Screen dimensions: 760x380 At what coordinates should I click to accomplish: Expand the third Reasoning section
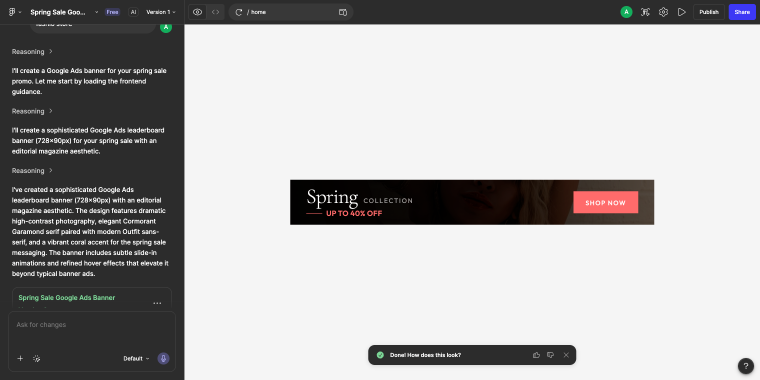[x=32, y=171]
